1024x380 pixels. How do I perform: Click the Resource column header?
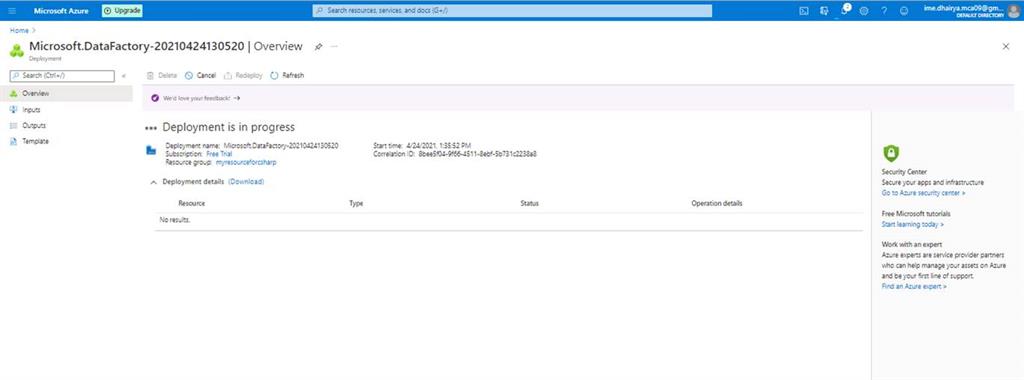[191, 204]
